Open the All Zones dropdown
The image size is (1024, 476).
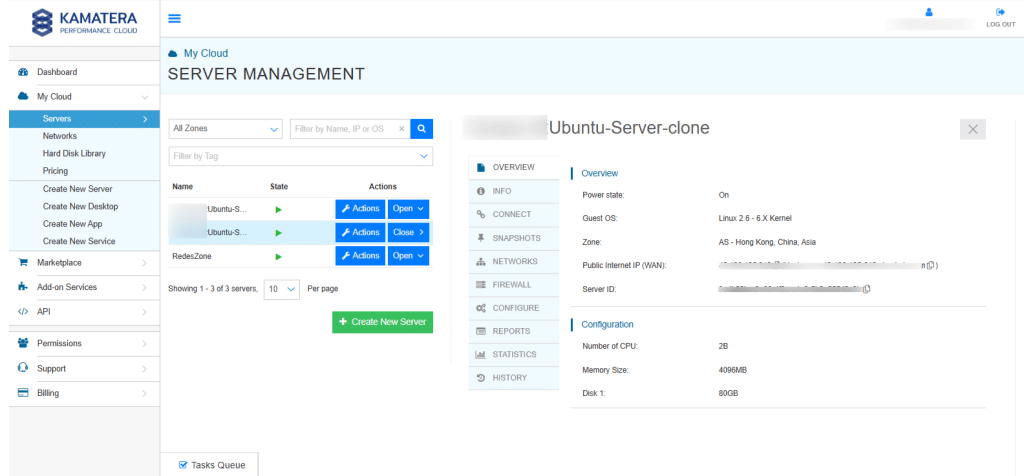click(x=225, y=129)
